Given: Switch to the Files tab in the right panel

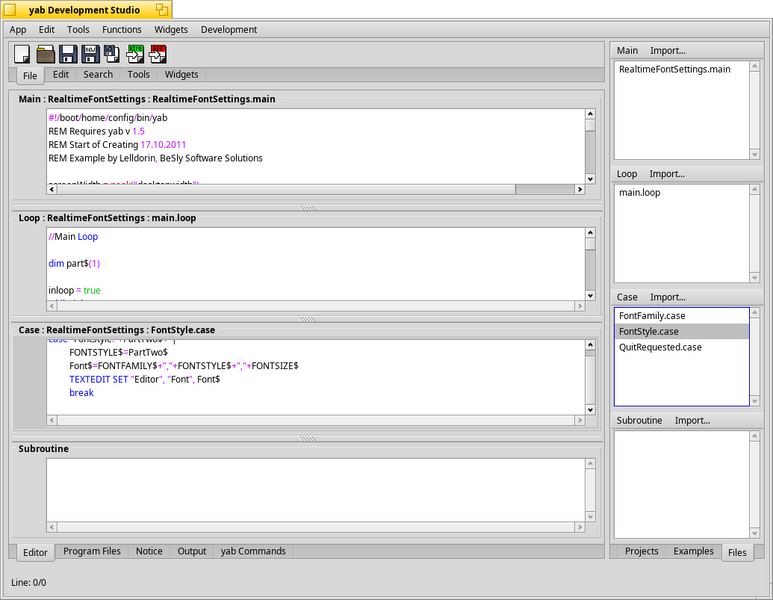Looking at the screenshot, I should [x=737, y=553].
